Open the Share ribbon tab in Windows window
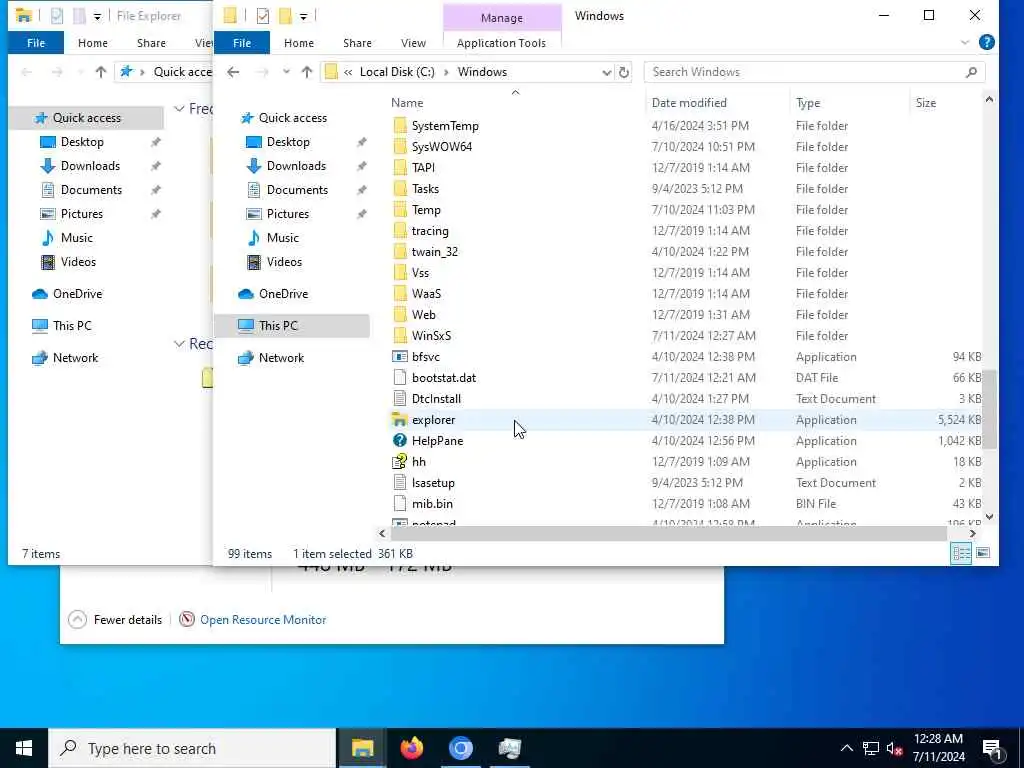Image resolution: width=1024 pixels, height=768 pixels. pyautogui.click(x=357, y=42)
